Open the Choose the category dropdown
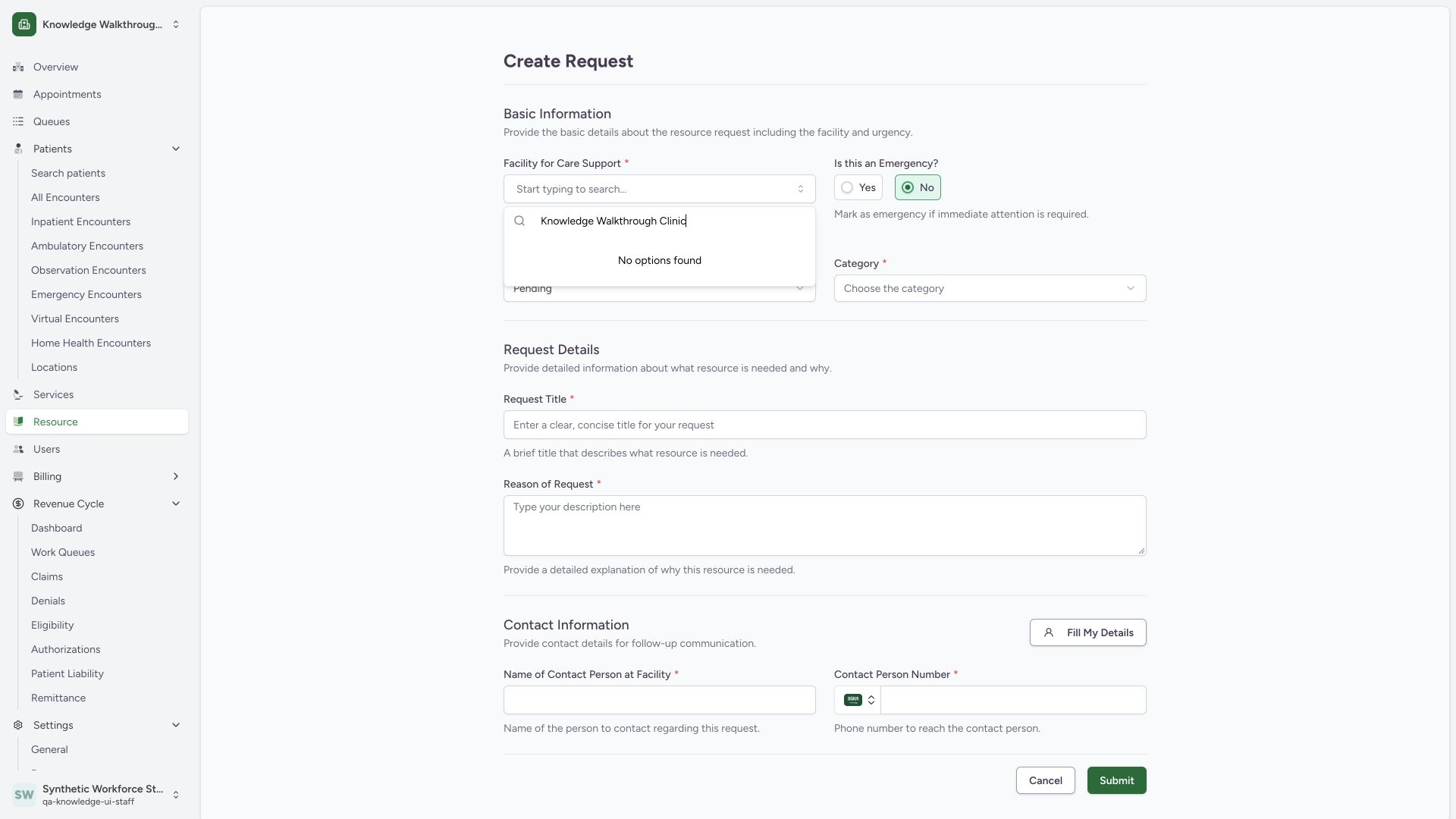Screen dimensions: 1456x819 click(x=990, y=288)
